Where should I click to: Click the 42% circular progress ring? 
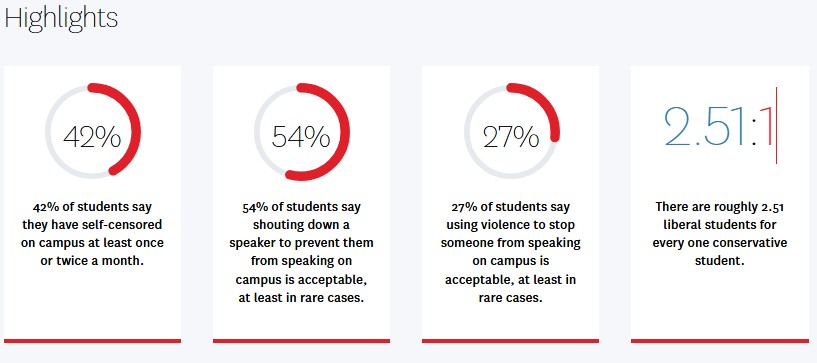tap(93, 132)
